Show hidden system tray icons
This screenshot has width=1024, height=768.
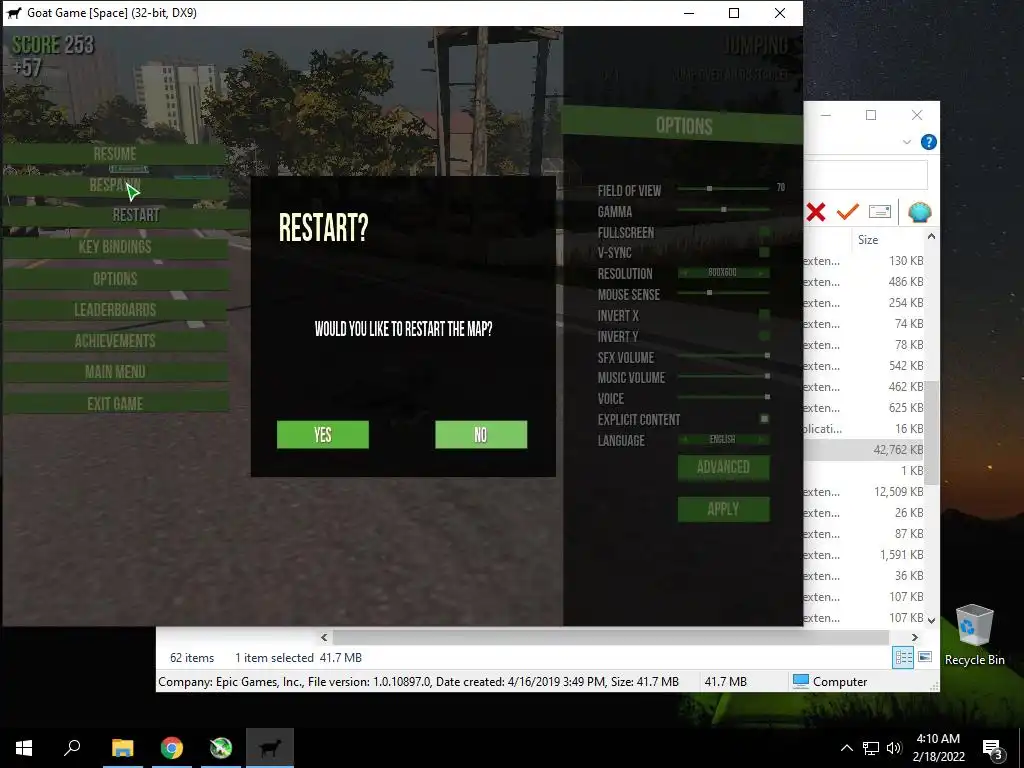click(846, 748)
